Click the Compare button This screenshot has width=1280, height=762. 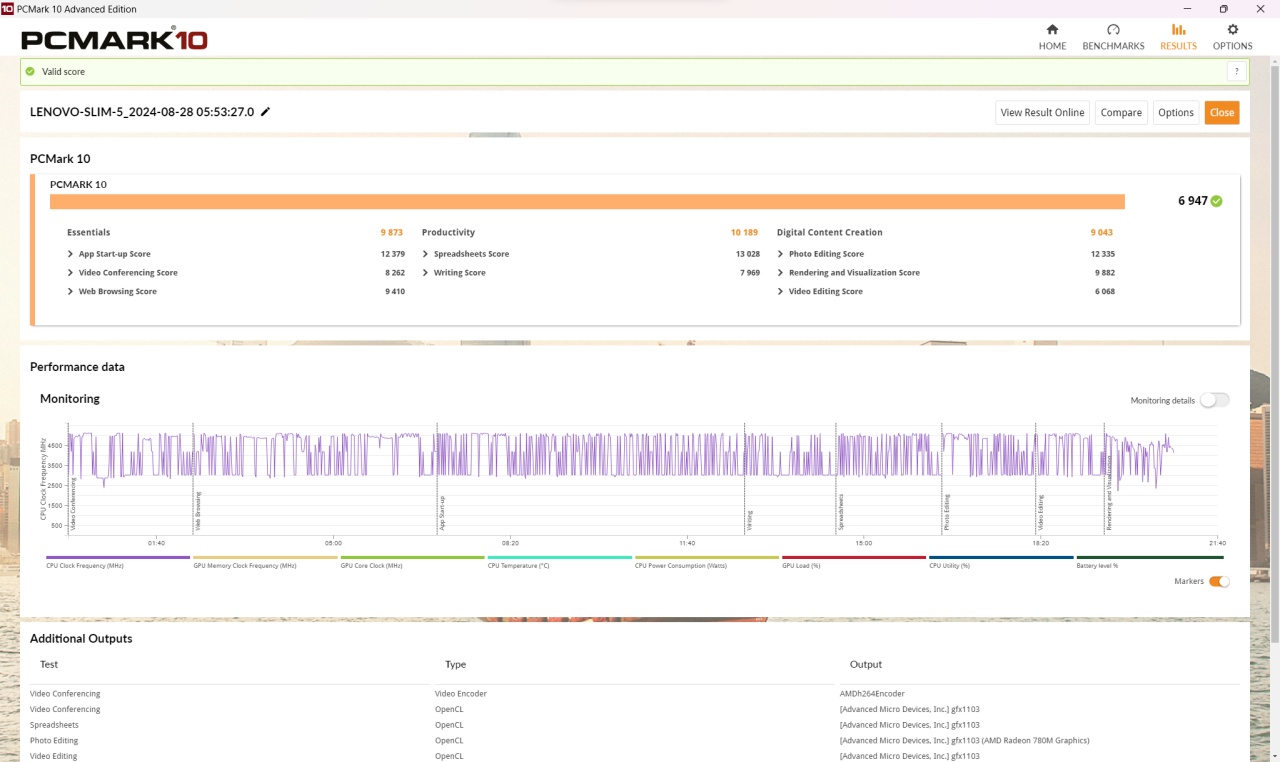tap(1121, 113)
